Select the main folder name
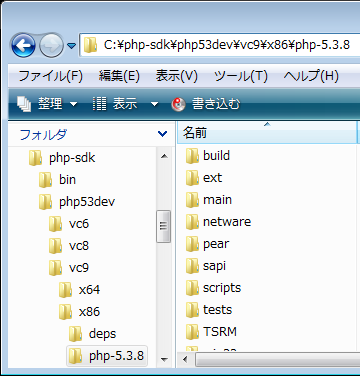This screenshot has height=376, width=360. coord(218,200)
